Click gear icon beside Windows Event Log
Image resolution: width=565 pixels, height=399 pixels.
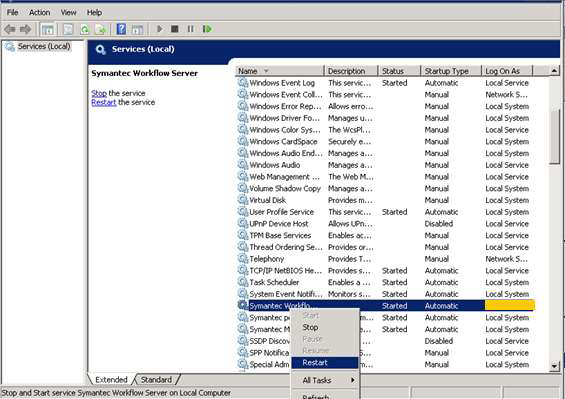243,83
